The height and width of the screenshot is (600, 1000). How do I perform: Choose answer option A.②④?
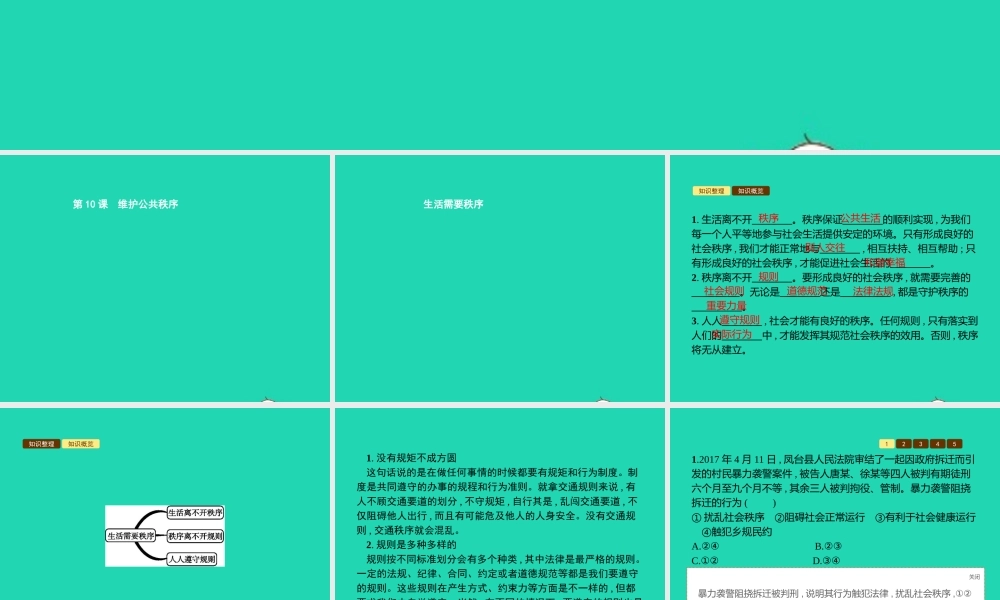tap(705, 546)
